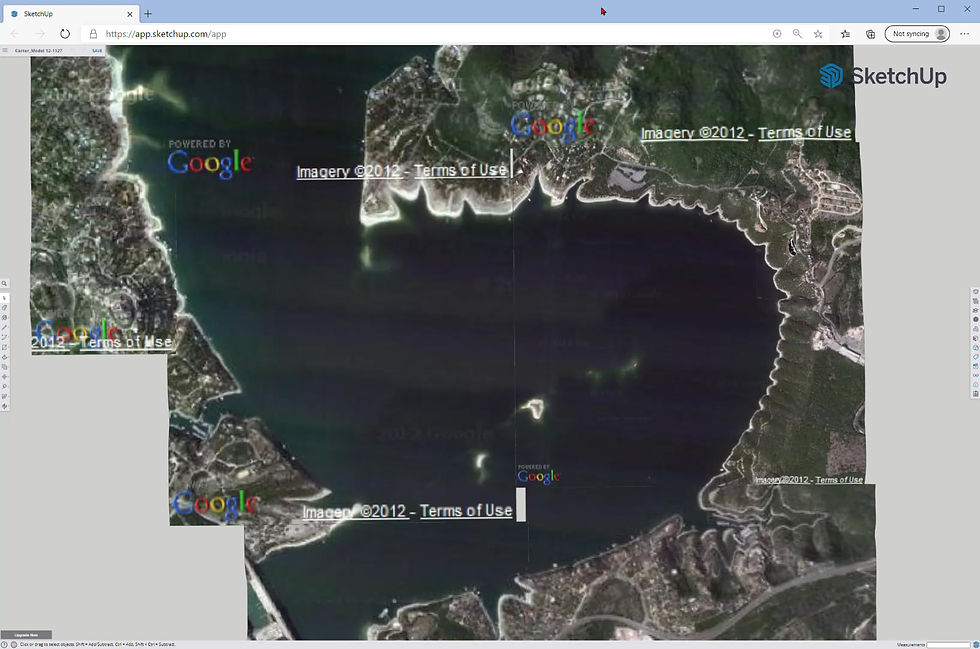
Task: Select the Arc tool
Action: click(4, 337)
